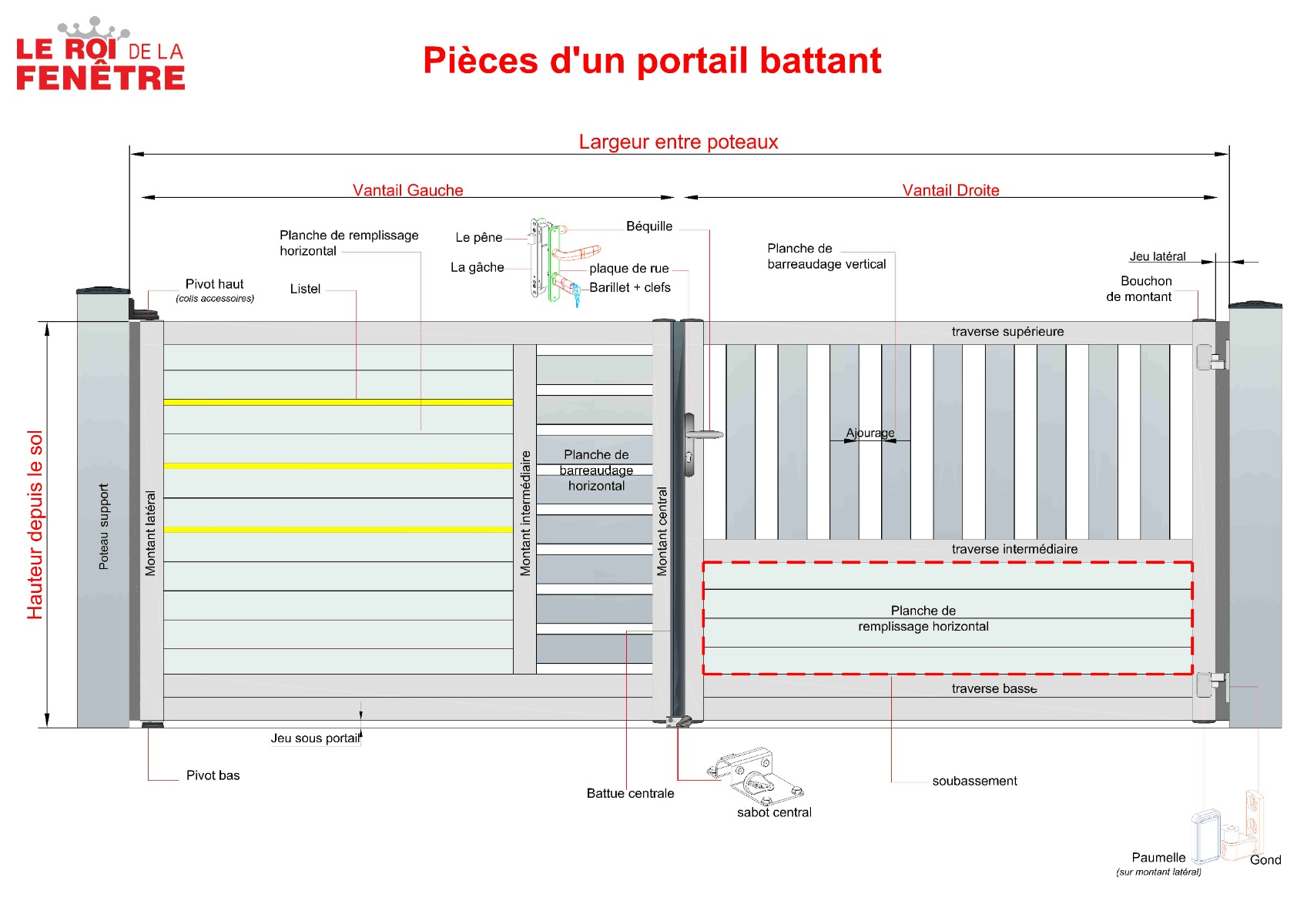Click the upper hinge on the right gate leaf
The width and height of the screenshot is (1307, 924).
[1209, 358]
